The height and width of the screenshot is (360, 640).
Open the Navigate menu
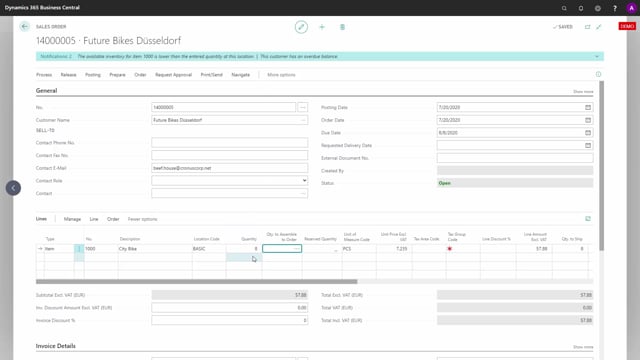(x=240, y=75)
